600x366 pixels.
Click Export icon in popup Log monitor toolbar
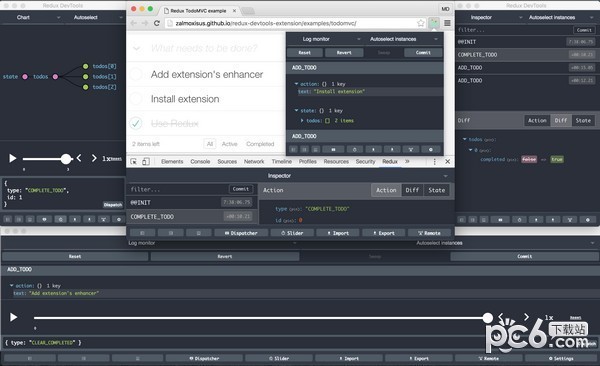click(x=392, y=149)
